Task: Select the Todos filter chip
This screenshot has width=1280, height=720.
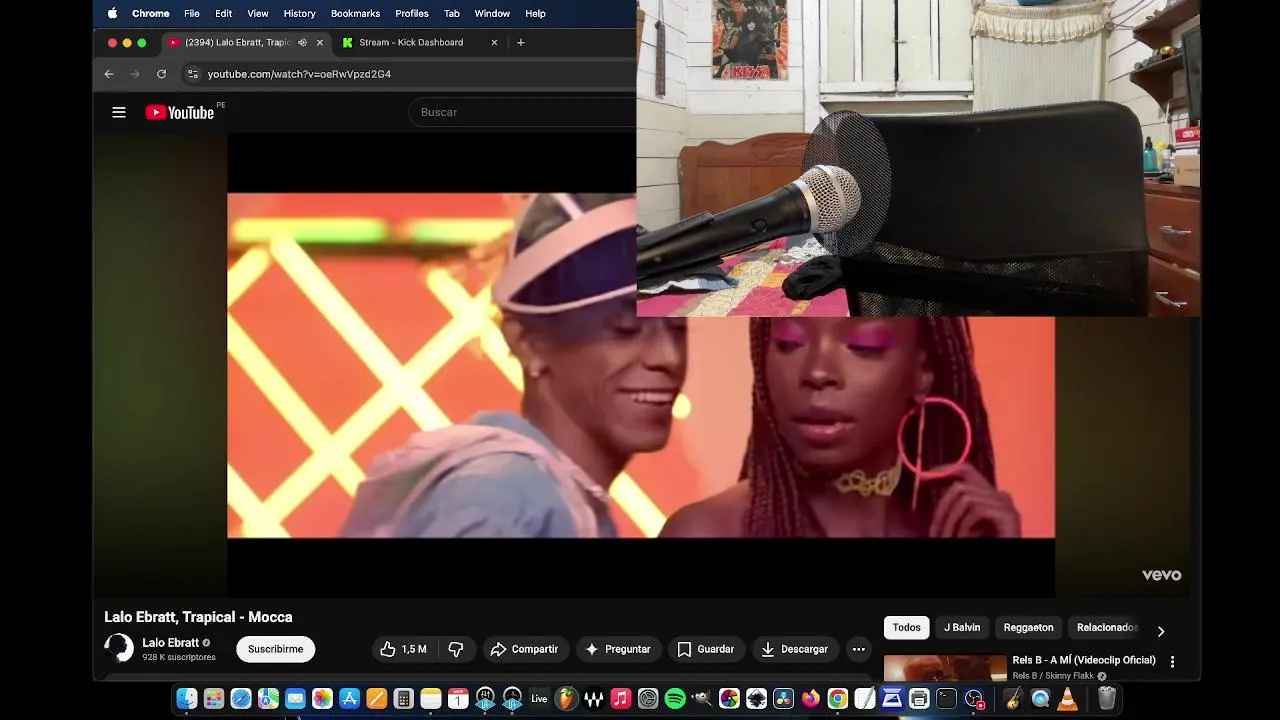Action: (x=906, y=628)
